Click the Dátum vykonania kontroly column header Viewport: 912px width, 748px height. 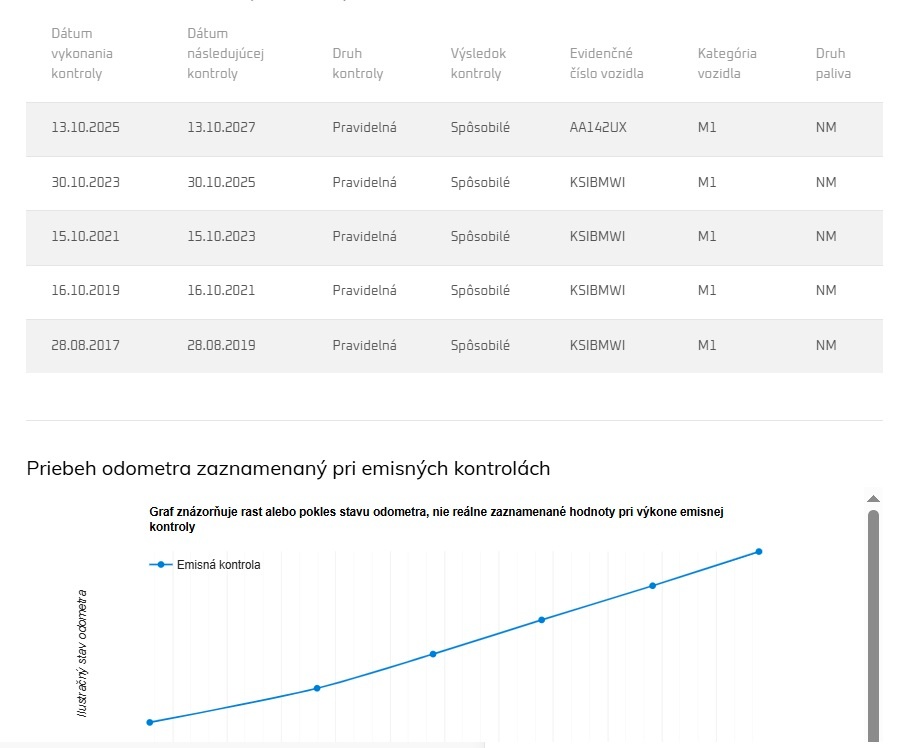(x=82, y=54)
